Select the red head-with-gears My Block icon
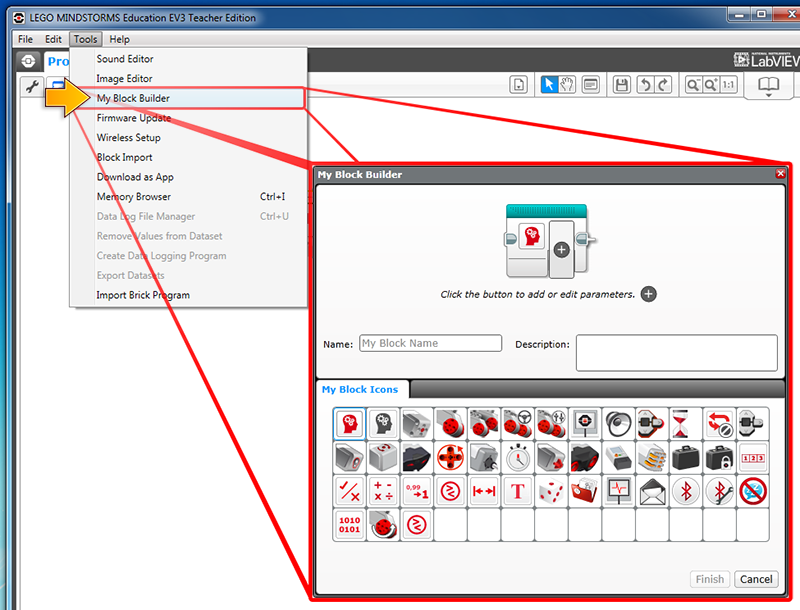The width and height of the screenshot is (800, 610). click(x=349, y=424)
